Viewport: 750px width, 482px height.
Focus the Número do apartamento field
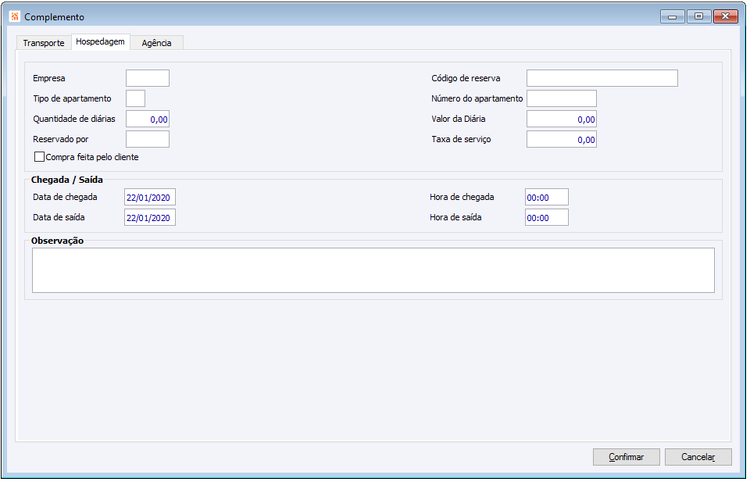click(x=562, y=99)
